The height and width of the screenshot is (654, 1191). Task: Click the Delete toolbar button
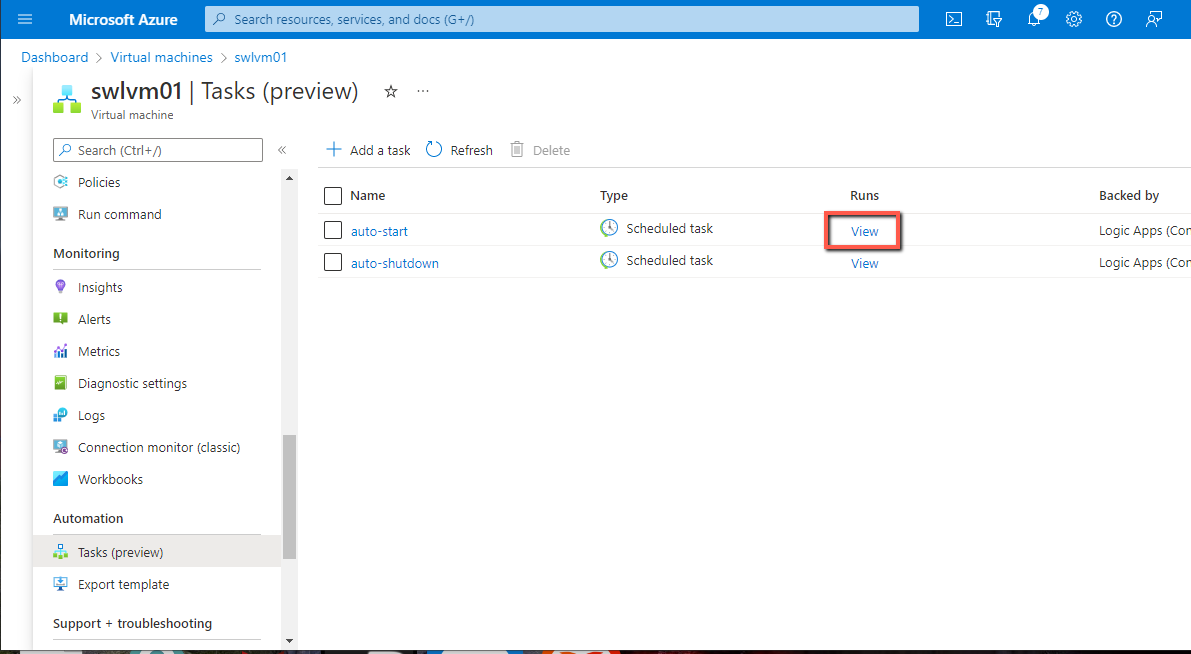pyautogui.click(x=540, y=150)
